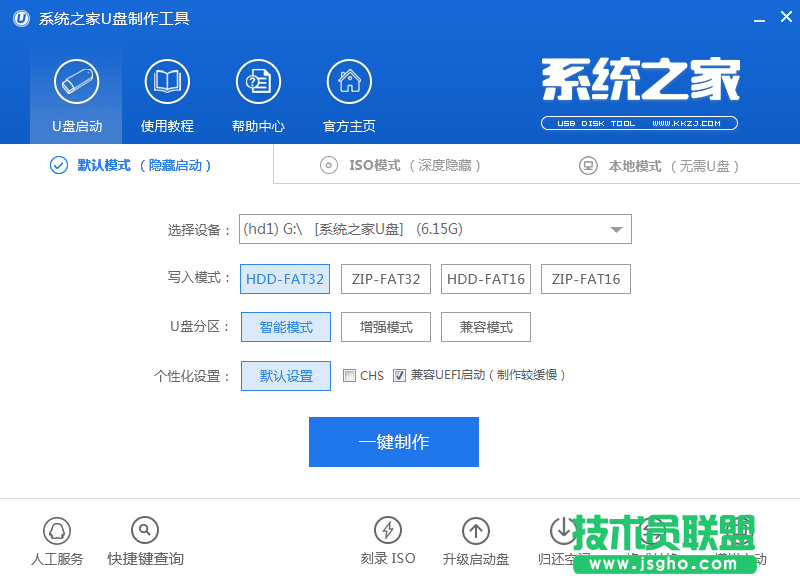Select HDD-FAT16 write mode

pyautogui.click(x=485, y=279)
